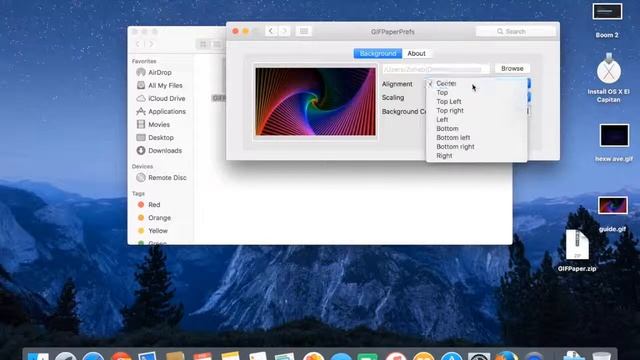Choose Center in the alignment menu

pos(476,83)
